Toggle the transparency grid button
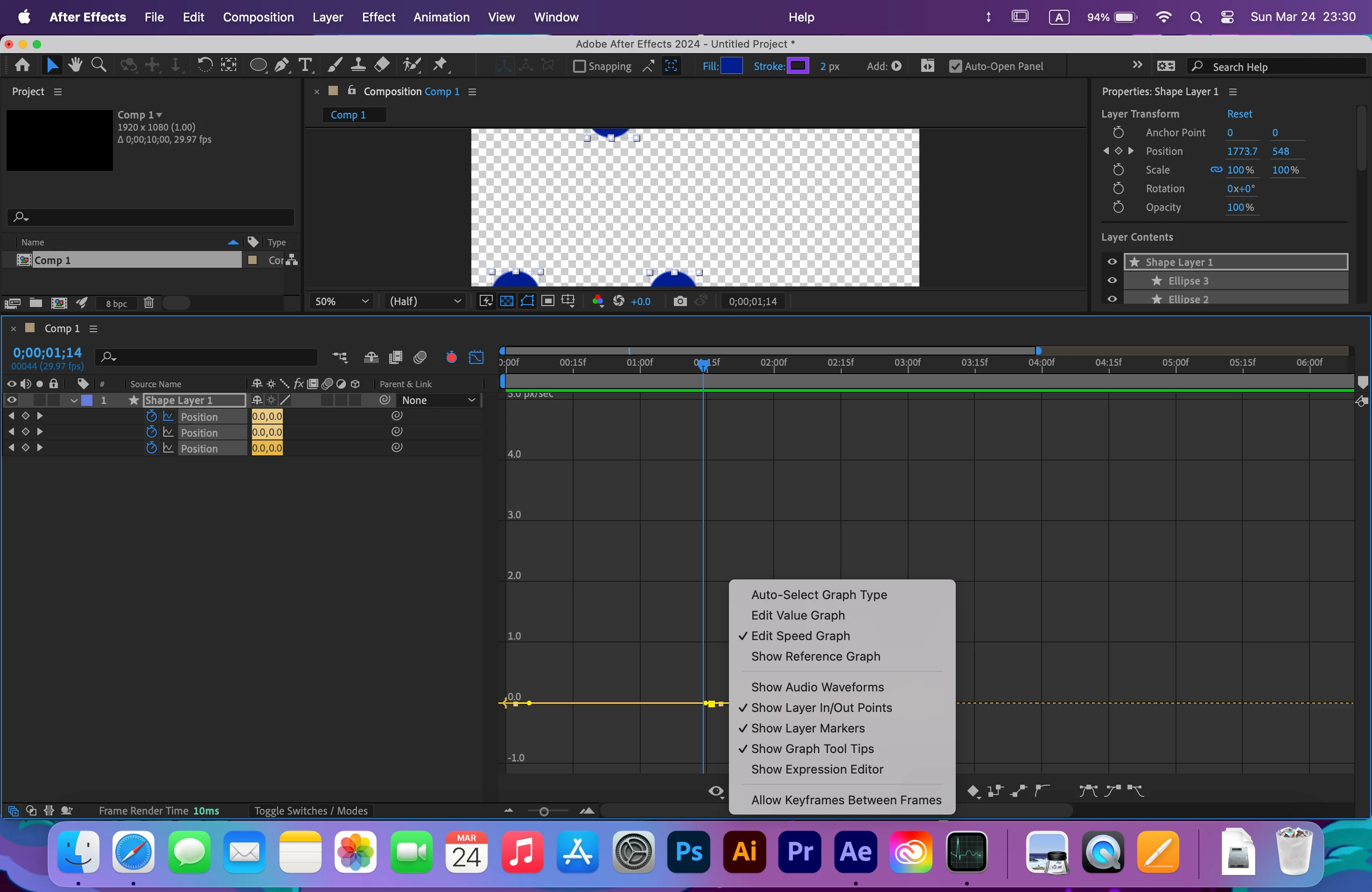Viewport: 1372px width, 892px height. pos(507,301)
